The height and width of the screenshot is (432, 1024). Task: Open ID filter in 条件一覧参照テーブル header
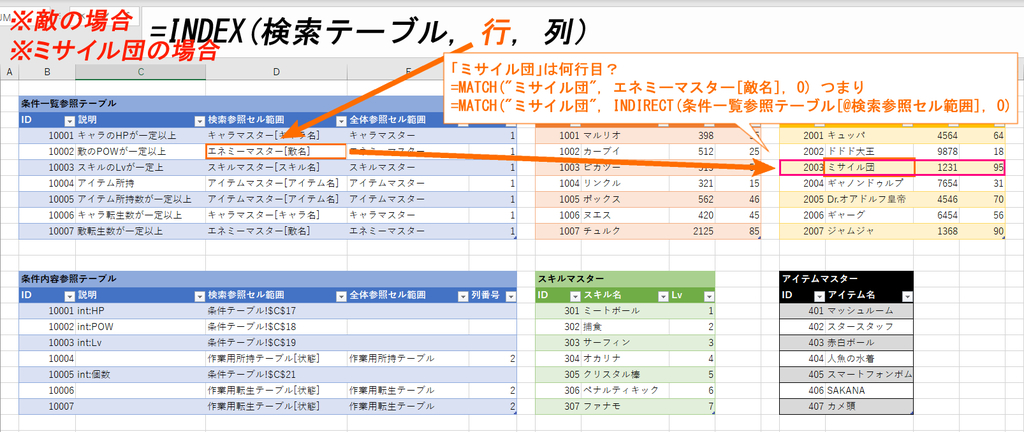coord(69,120)
